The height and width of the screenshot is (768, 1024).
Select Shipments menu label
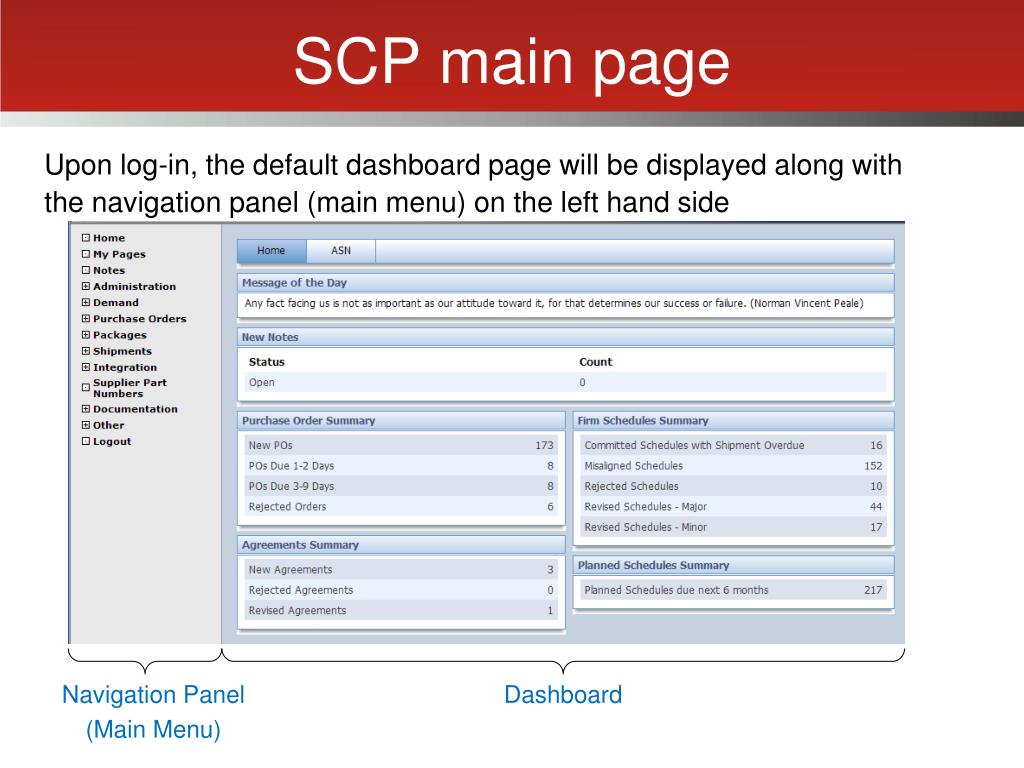(x=122, y=351)
